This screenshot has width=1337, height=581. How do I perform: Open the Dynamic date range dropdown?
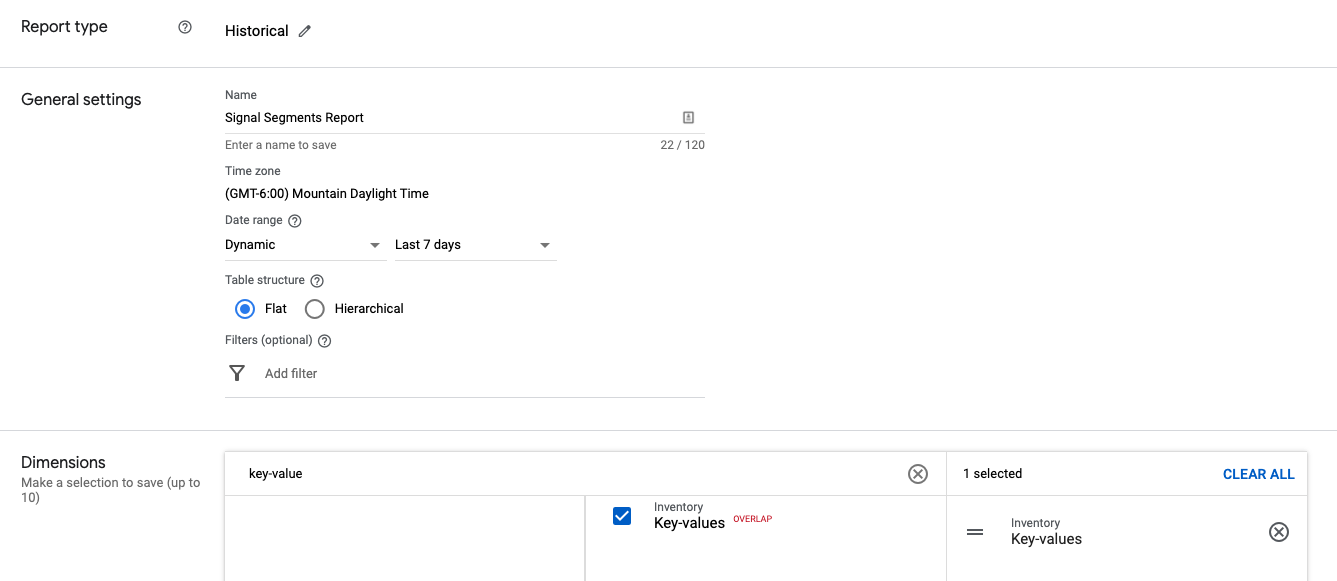(304, 245)
